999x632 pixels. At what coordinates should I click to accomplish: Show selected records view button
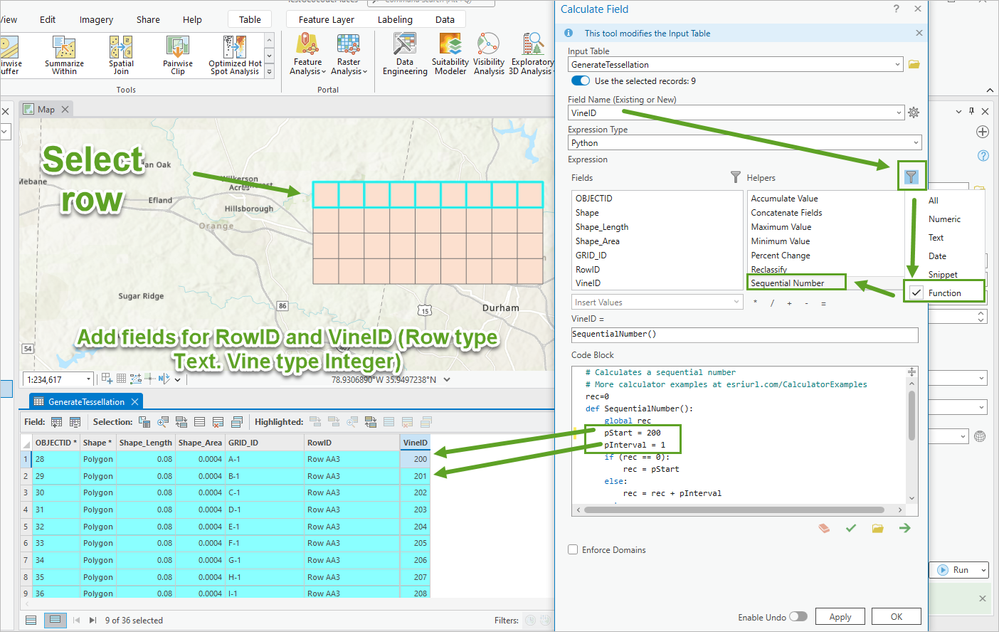coord(55,620)
